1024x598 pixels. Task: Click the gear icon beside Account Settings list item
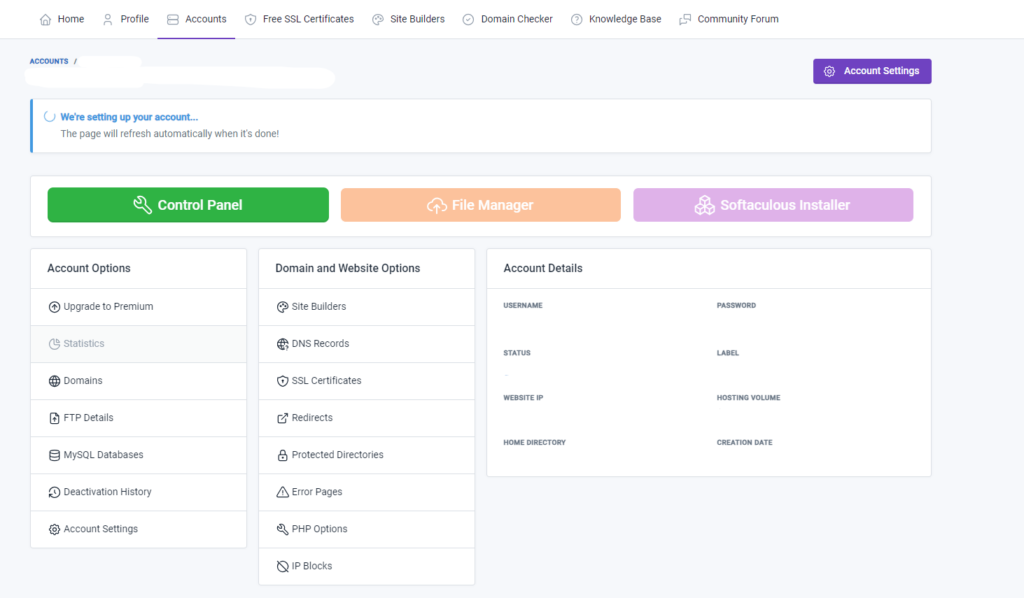[x=54, y=529]
